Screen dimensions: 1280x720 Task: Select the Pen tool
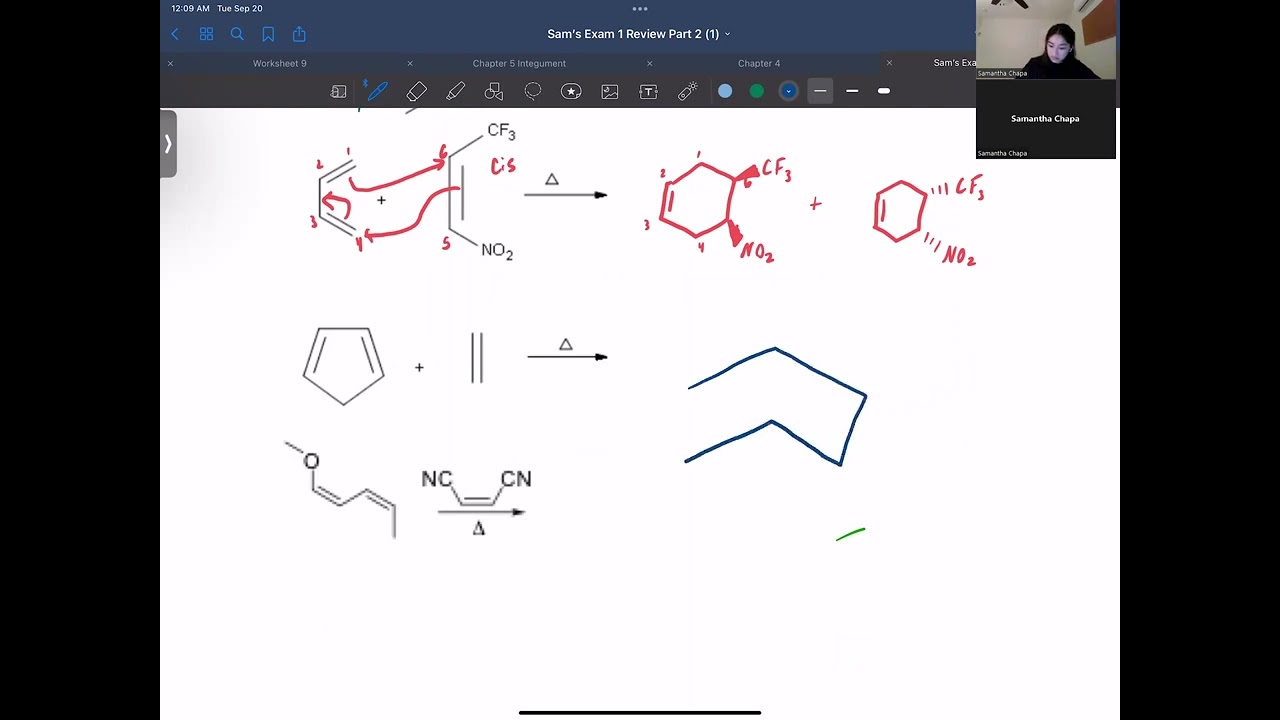377,91
